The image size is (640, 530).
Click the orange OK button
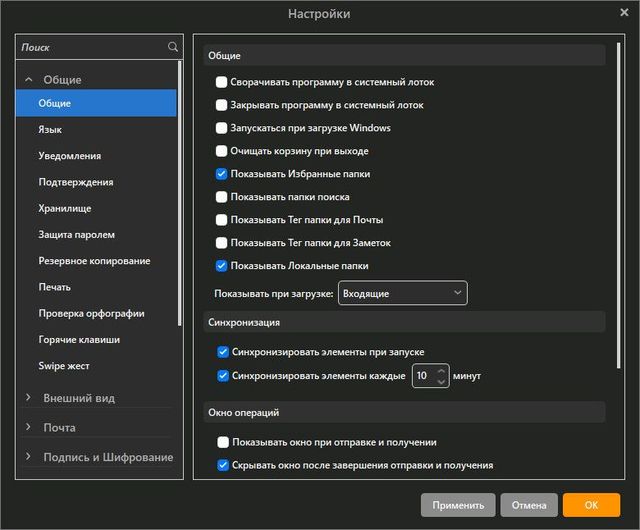point(591,505)
